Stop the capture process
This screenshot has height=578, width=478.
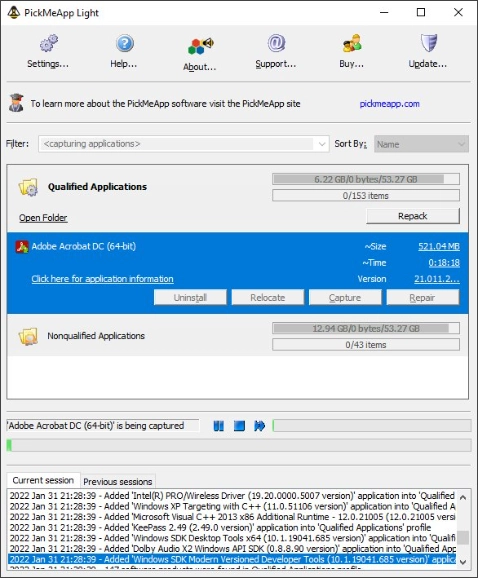click(x=239, y=426)
